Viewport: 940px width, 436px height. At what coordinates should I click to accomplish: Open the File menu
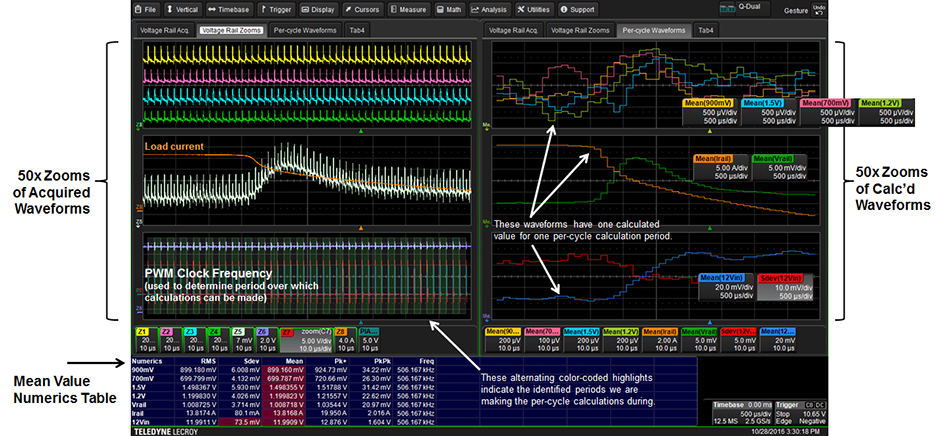tap(145, 9)
